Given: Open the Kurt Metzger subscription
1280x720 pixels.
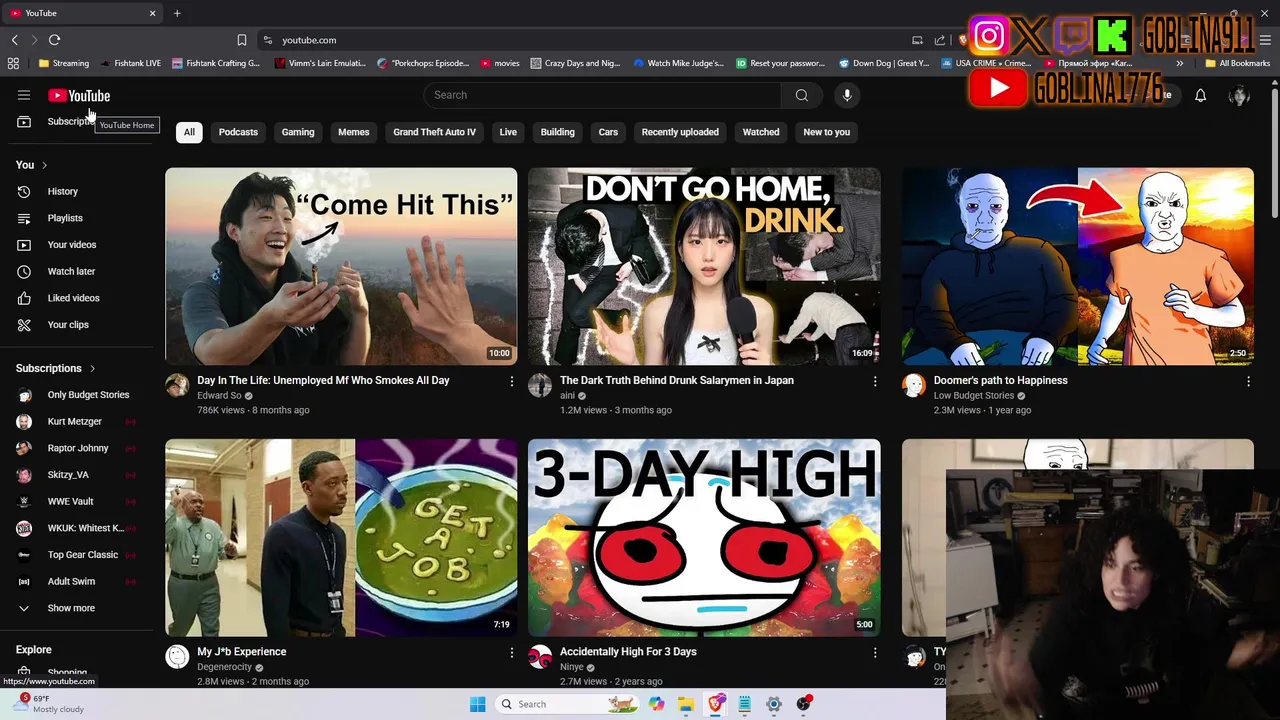Looking at the screenshot, I should click(x=75, y=421).
